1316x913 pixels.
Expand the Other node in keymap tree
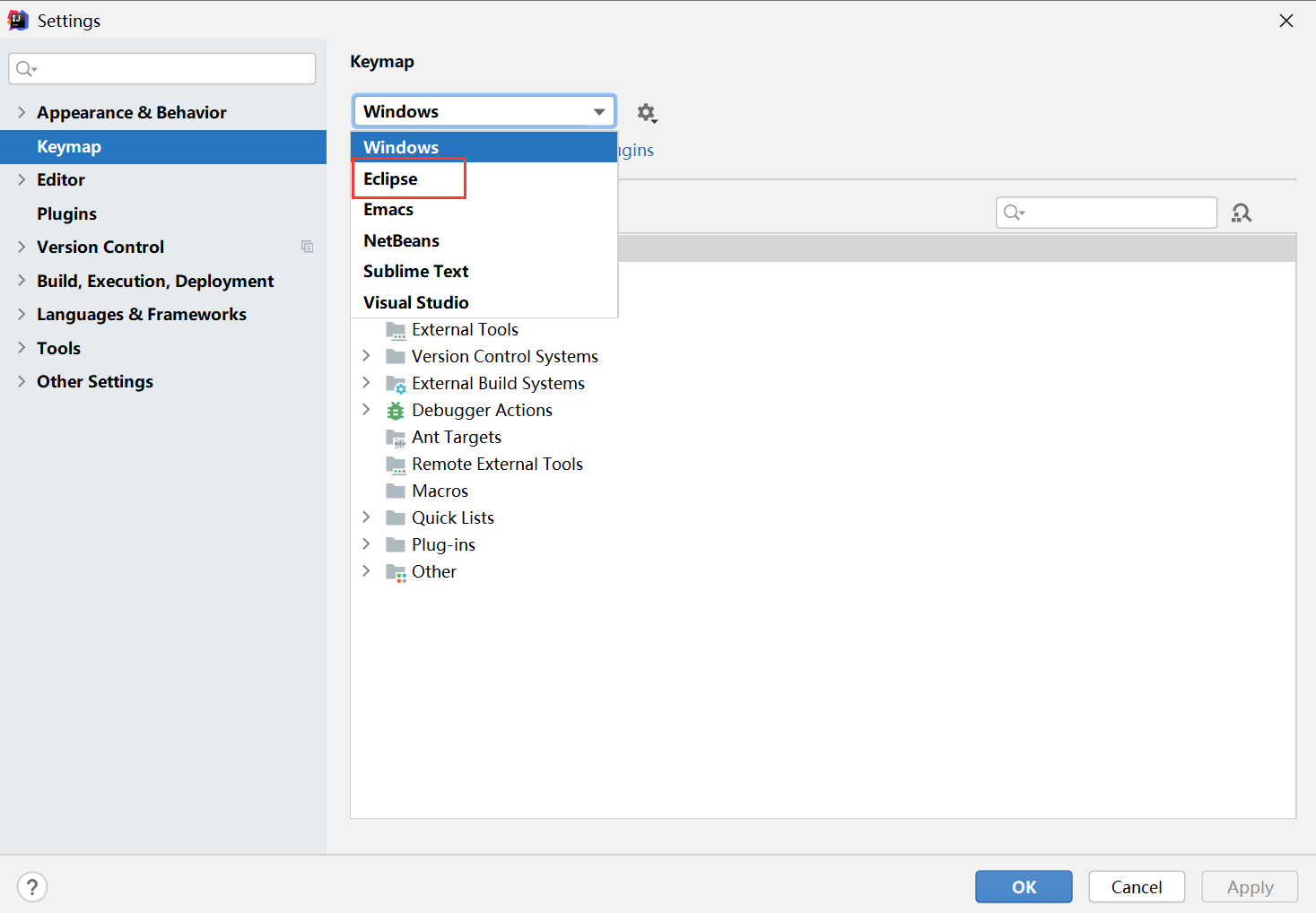(366, 571)
